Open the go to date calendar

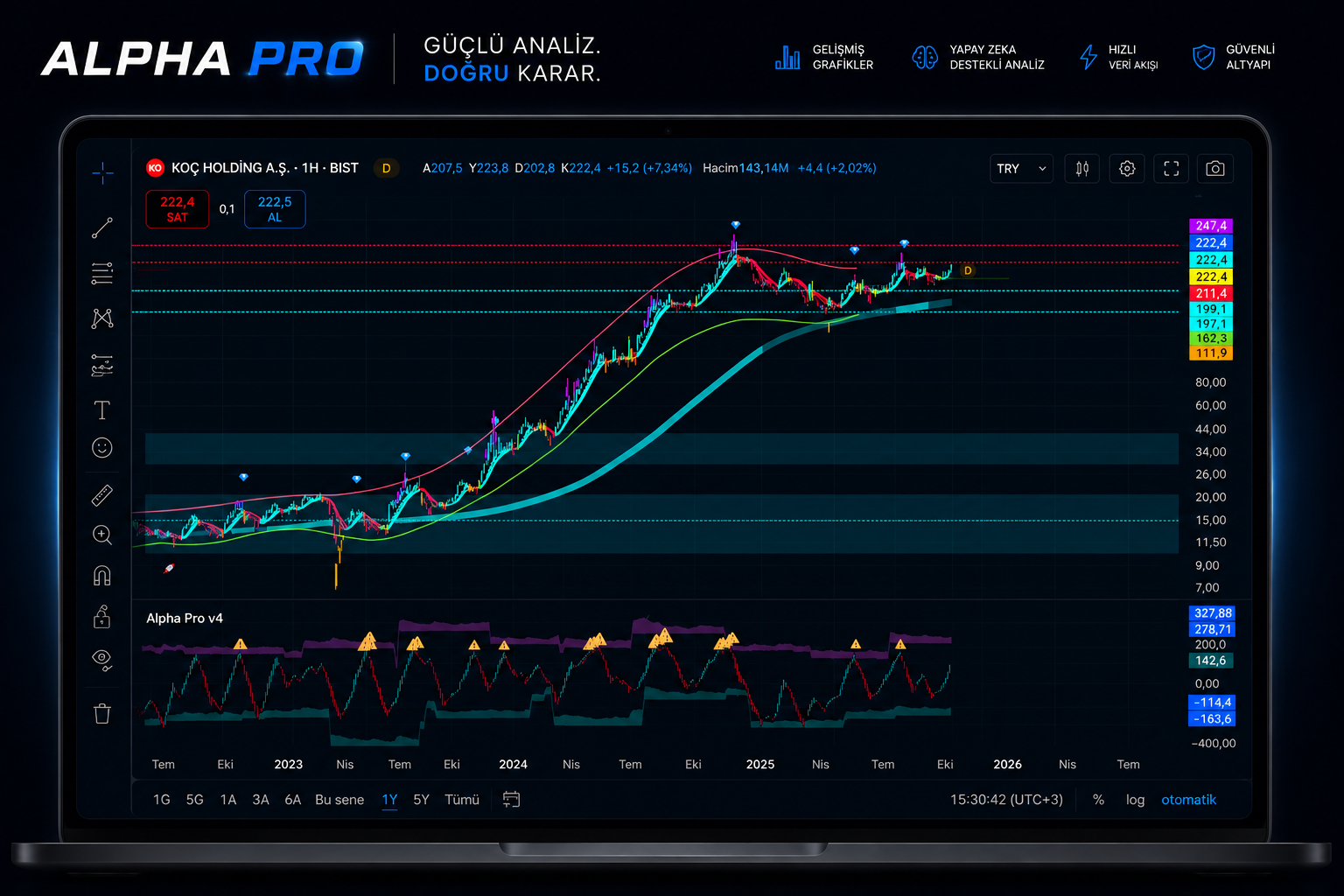coord(512,800)
